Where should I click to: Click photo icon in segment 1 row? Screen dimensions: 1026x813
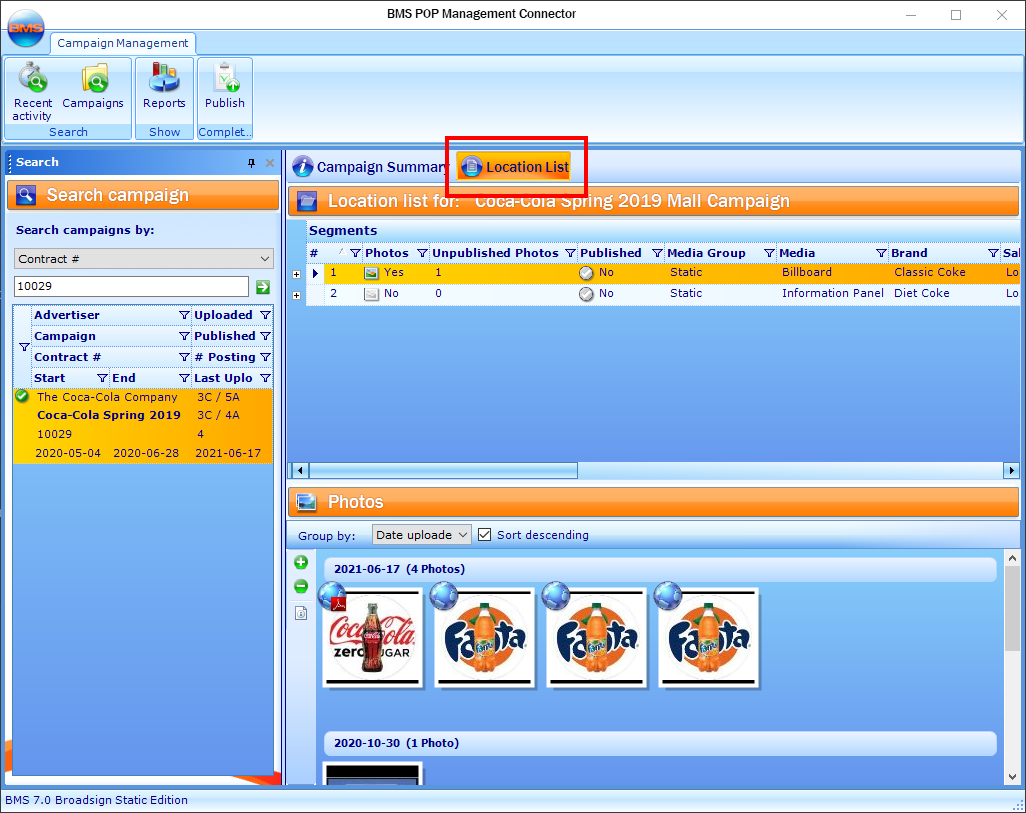(371, 273)
